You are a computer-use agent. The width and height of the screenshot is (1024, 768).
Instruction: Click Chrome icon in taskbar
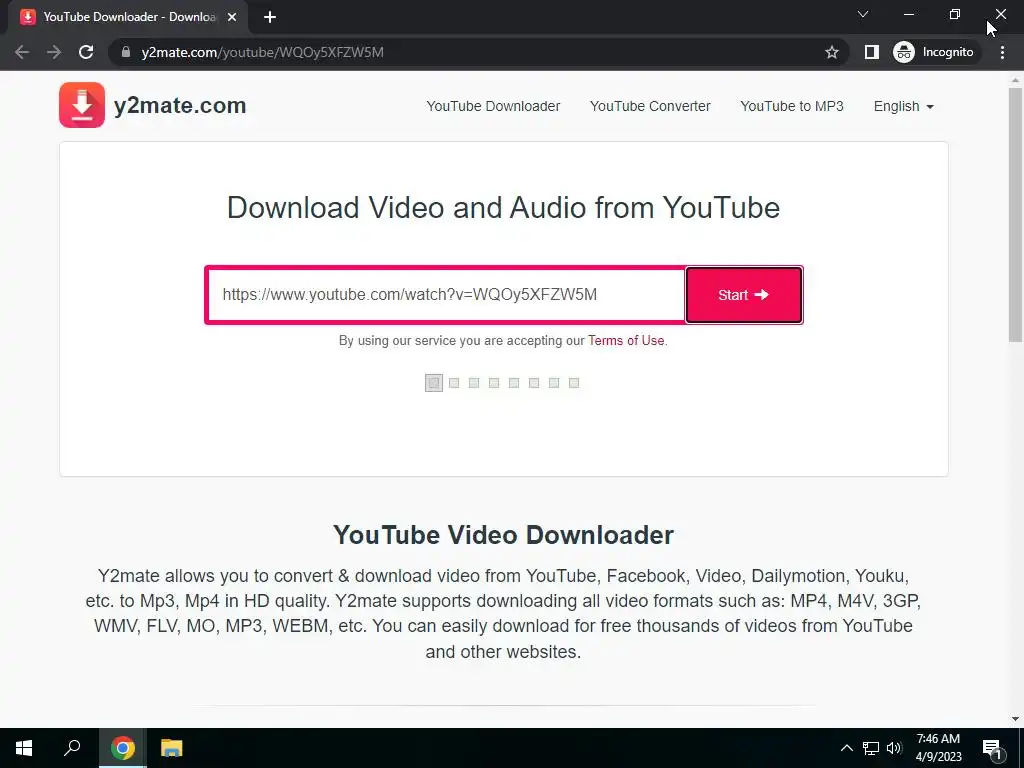[x=122, y=748]
